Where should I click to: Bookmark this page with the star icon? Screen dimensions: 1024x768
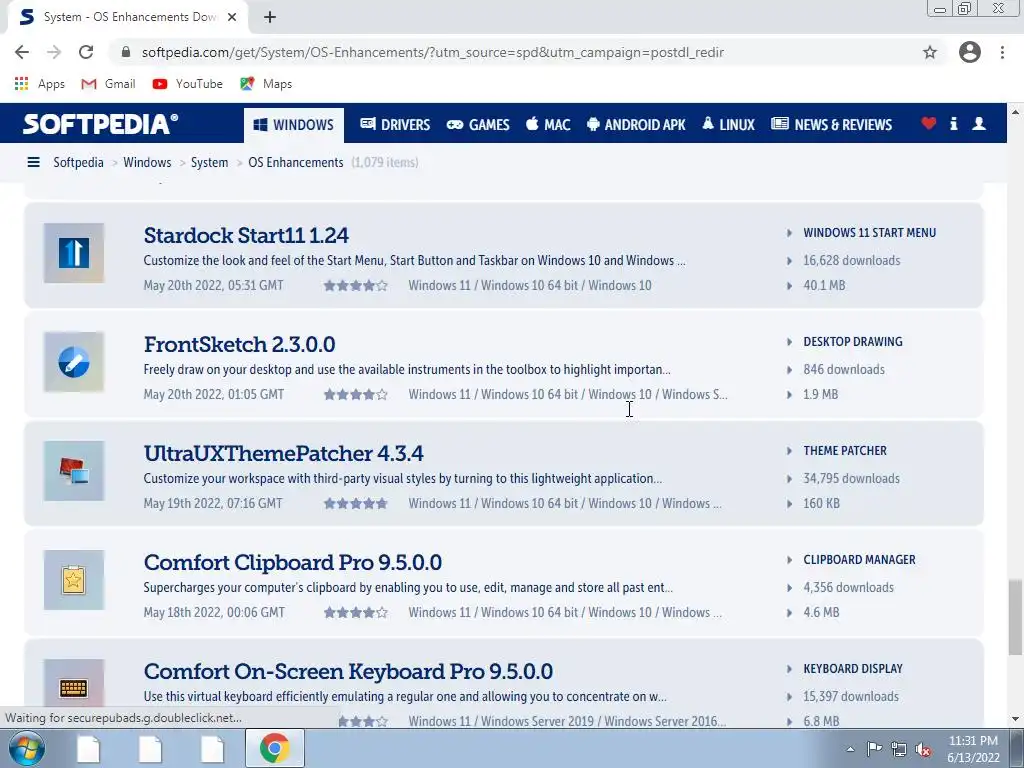coord(930,52)
